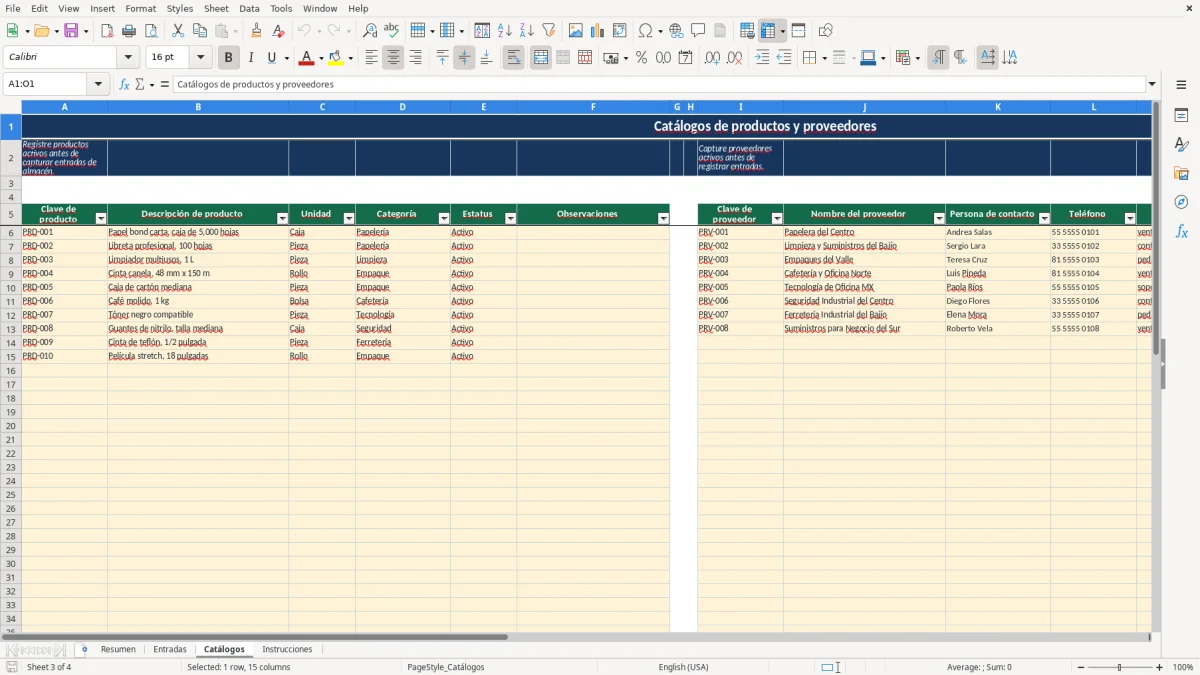
Task: Insert an image
Action: tap(576, 31)
